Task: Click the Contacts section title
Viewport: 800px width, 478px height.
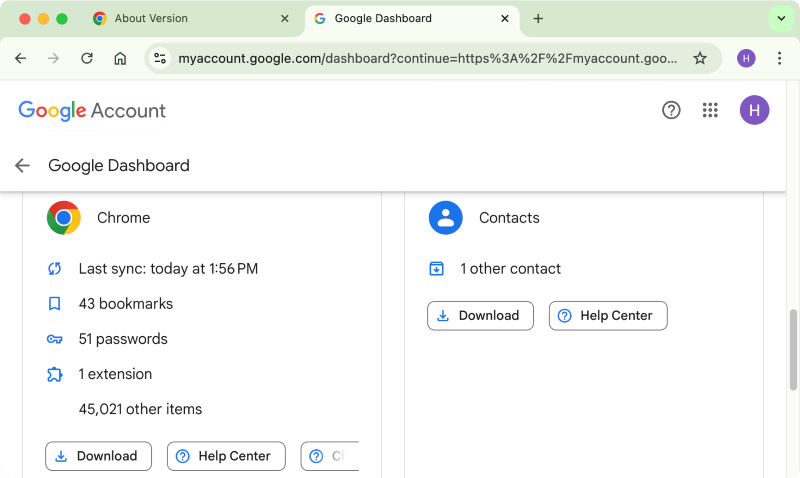Action: (509, 218)
